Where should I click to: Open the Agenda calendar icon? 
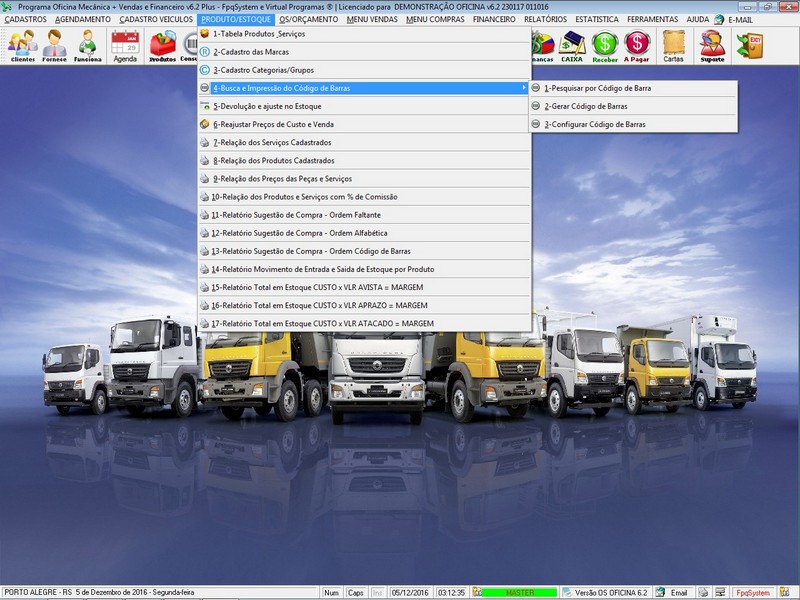click(x=125, y=45)
